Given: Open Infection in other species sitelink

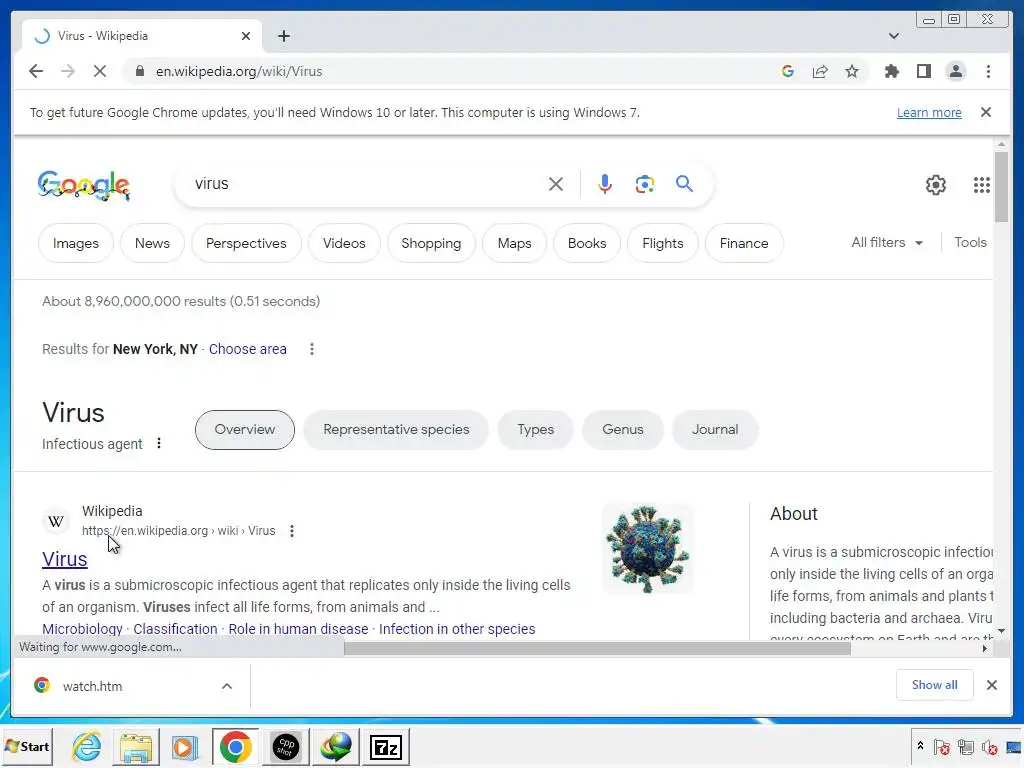Looking at the screenshot, I should (457, 629).
